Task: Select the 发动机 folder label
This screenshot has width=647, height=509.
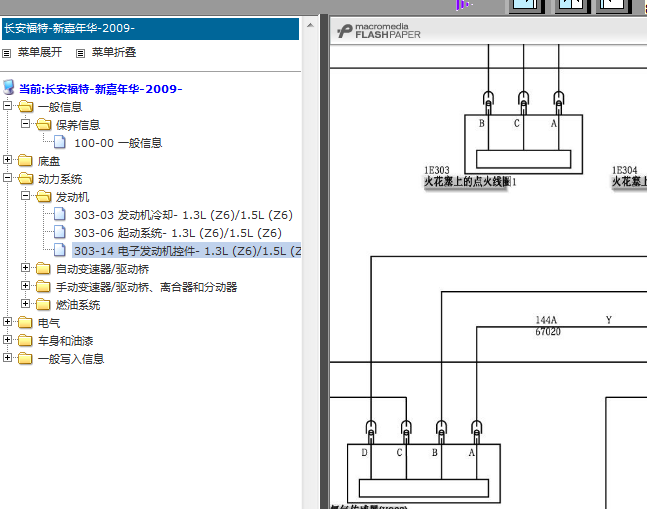Action: click(x=73, y=197)
